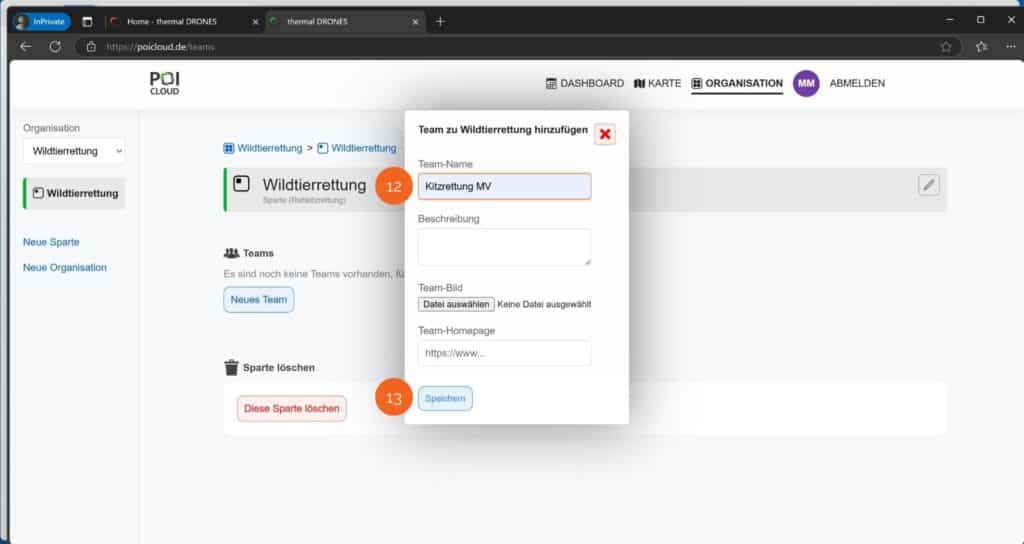The width and height of the screenshot is (1024, 544).
Task: Open the browser tab actions icon
Action: pyautogui.click(x=87, y=21)
